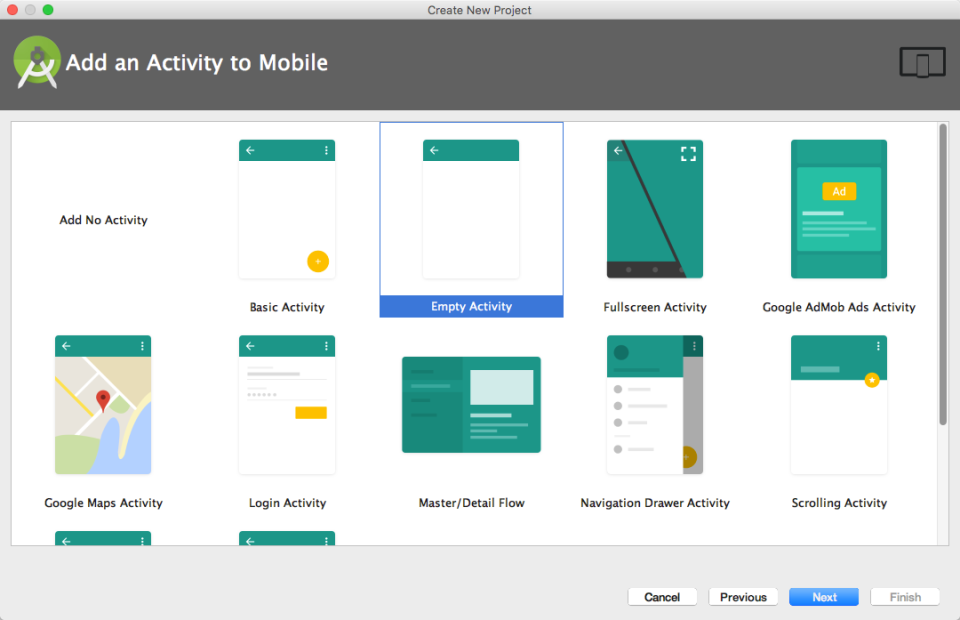Select Google AdMob Ads Activity template
Image resolution: width=960 pixels, height=620 pixels.
[x=839, y=209]
